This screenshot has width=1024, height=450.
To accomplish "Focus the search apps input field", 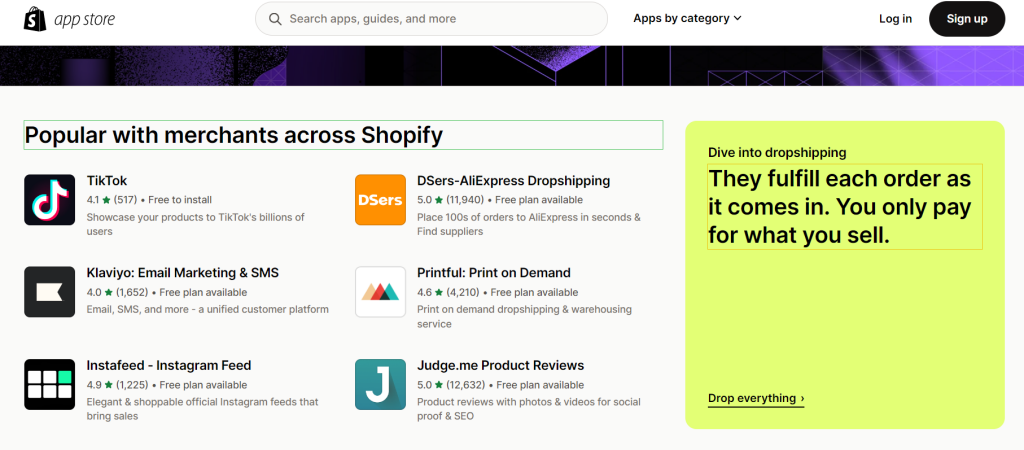I will 431,19.
